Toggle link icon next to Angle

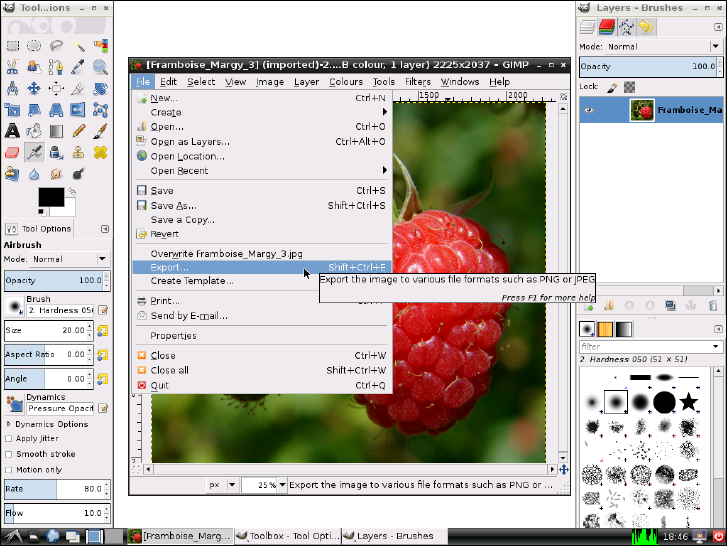[102, 379]
